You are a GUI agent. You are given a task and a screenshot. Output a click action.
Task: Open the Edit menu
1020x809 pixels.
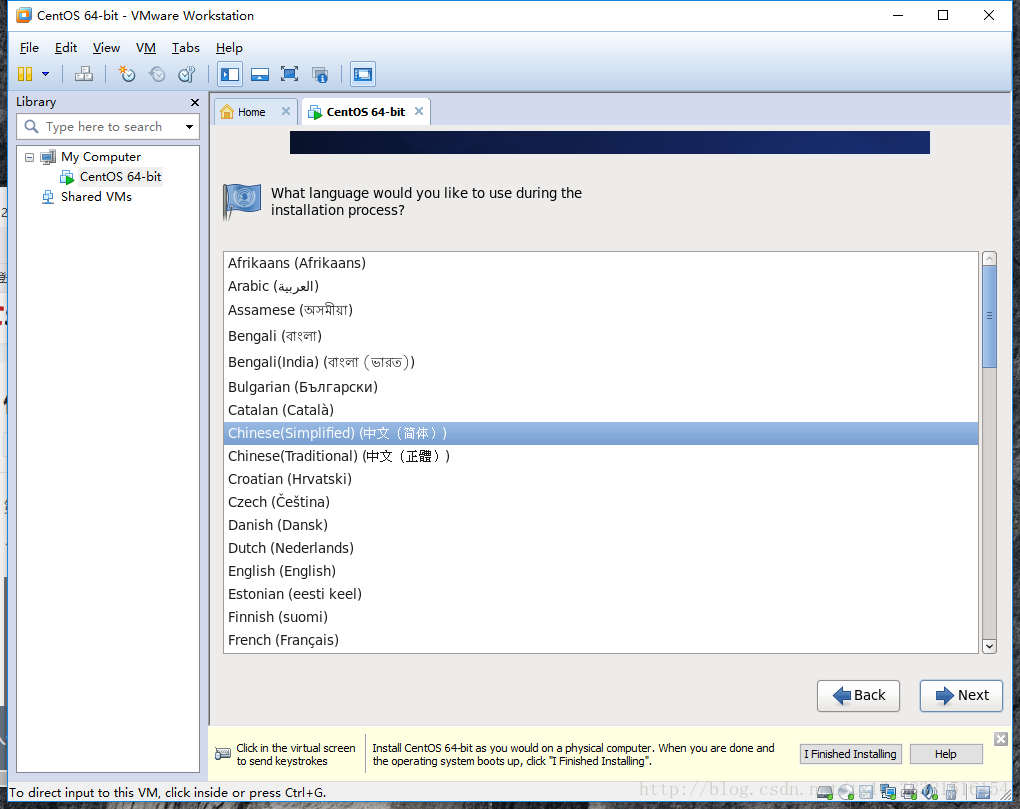66,47
